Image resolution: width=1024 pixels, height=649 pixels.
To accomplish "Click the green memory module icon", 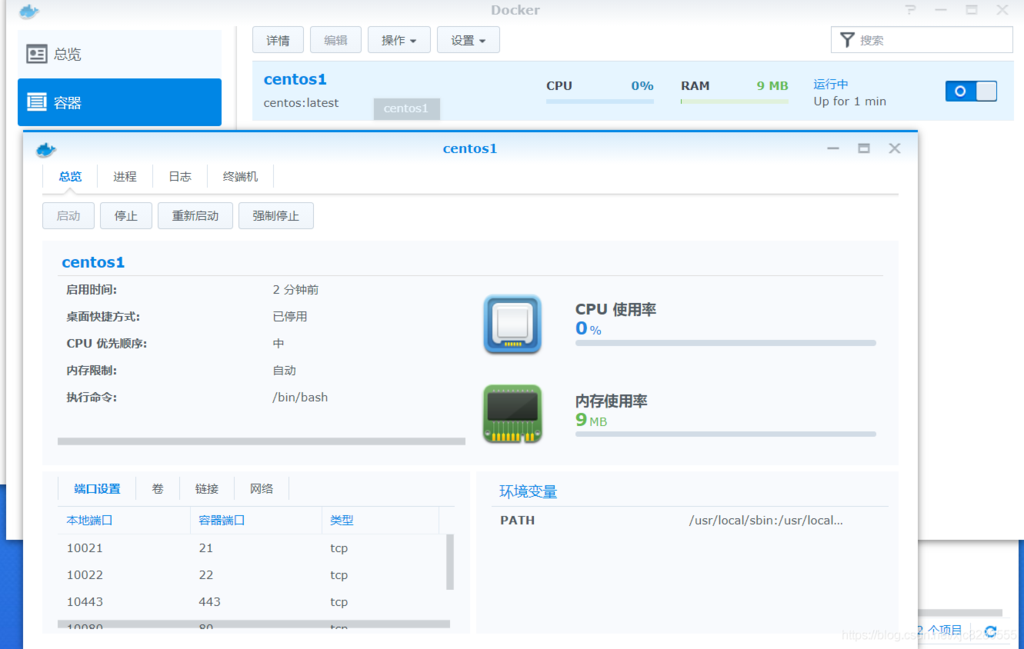I will pos(513,414).
